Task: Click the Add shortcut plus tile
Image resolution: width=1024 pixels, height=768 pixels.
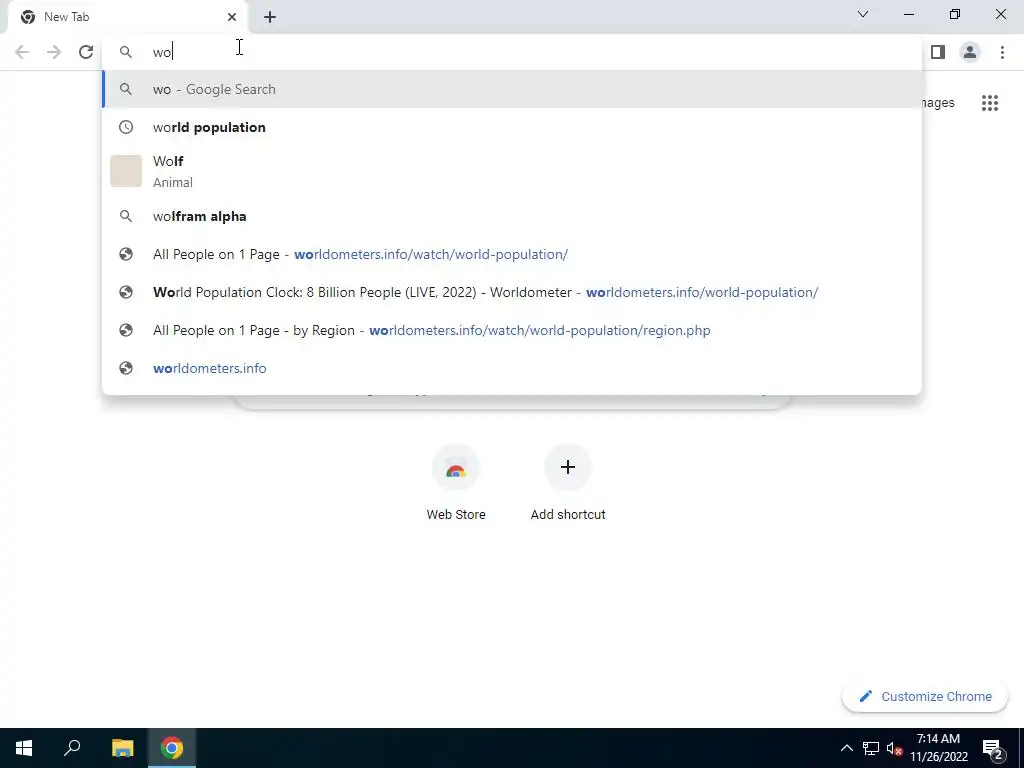Action: (568, 483)
